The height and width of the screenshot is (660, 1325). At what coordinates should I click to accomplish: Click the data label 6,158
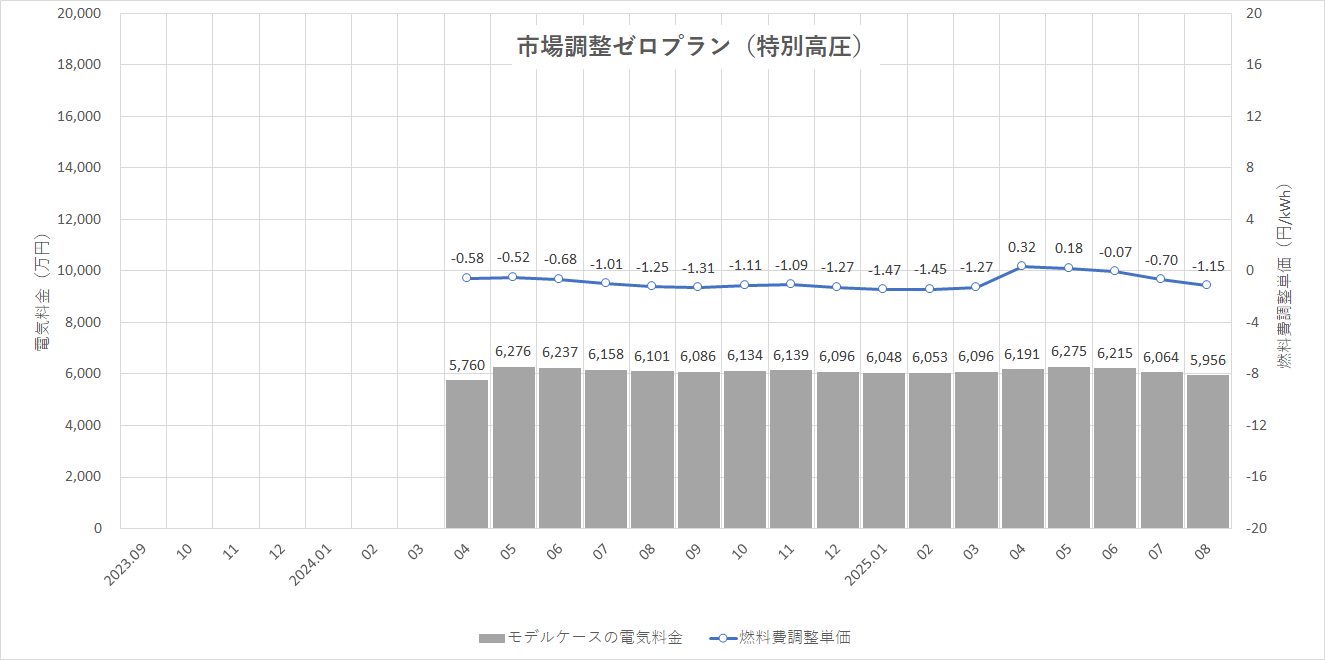click(x=605, y=355)
